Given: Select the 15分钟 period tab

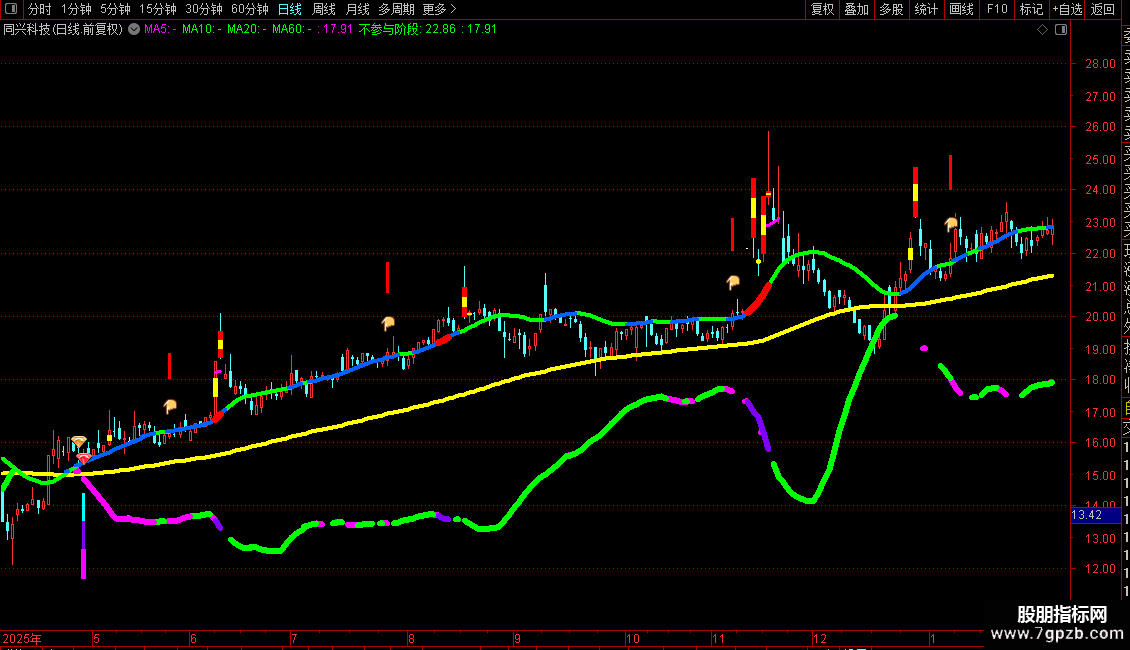Looking at the screenshot, I should 158,9.
